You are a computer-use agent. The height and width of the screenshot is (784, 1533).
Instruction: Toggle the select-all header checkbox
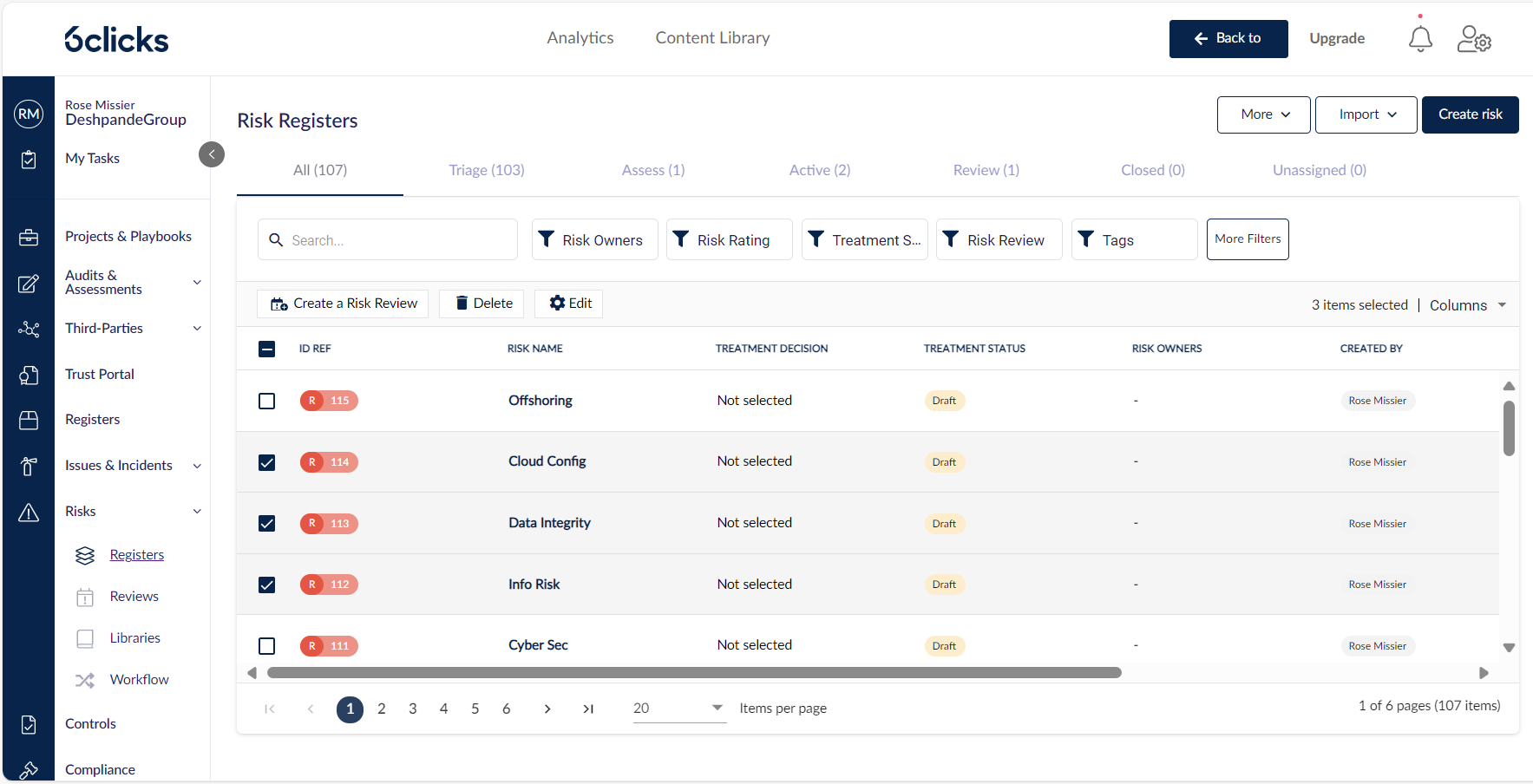(x=267, y=349)
